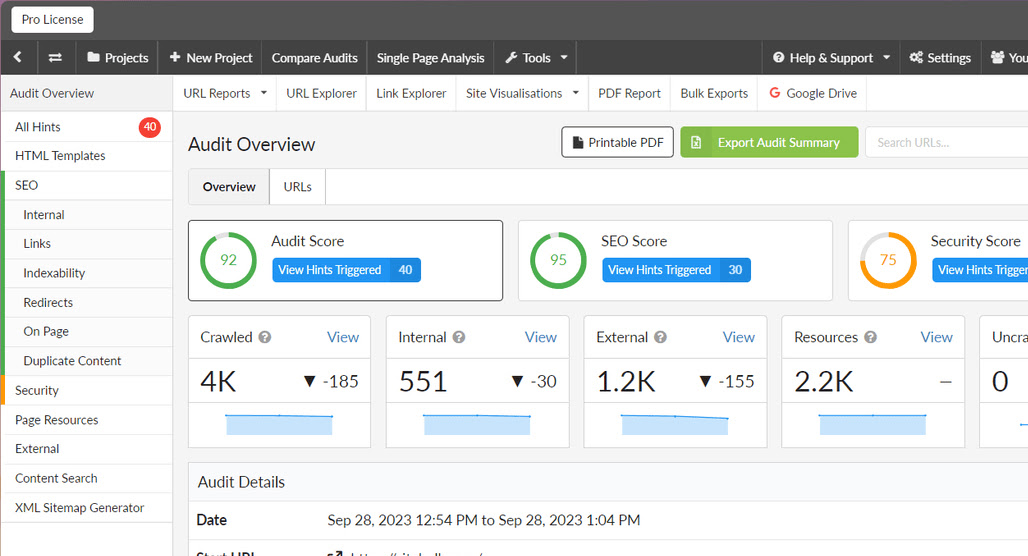Click the Printable PDF button
This screenshot has width=1028, height=556.
coord(618,142)
